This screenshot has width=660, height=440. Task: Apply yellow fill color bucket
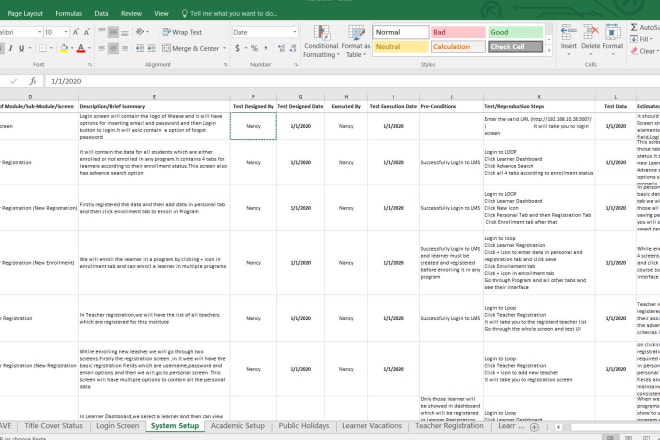coord(64,48)
